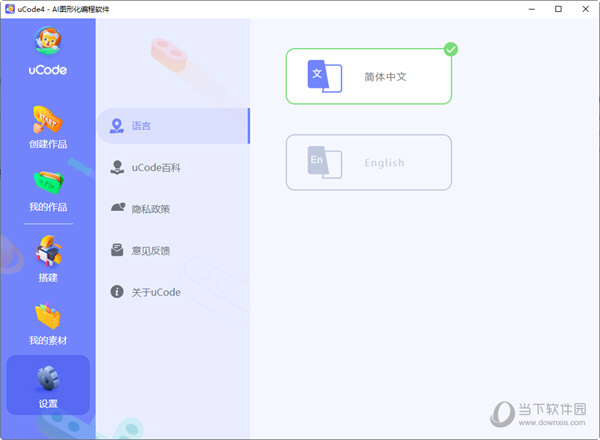Click the uCode百科 icon in settings list
This screenshot has width=600, height=440.
(x=117, y=168)
